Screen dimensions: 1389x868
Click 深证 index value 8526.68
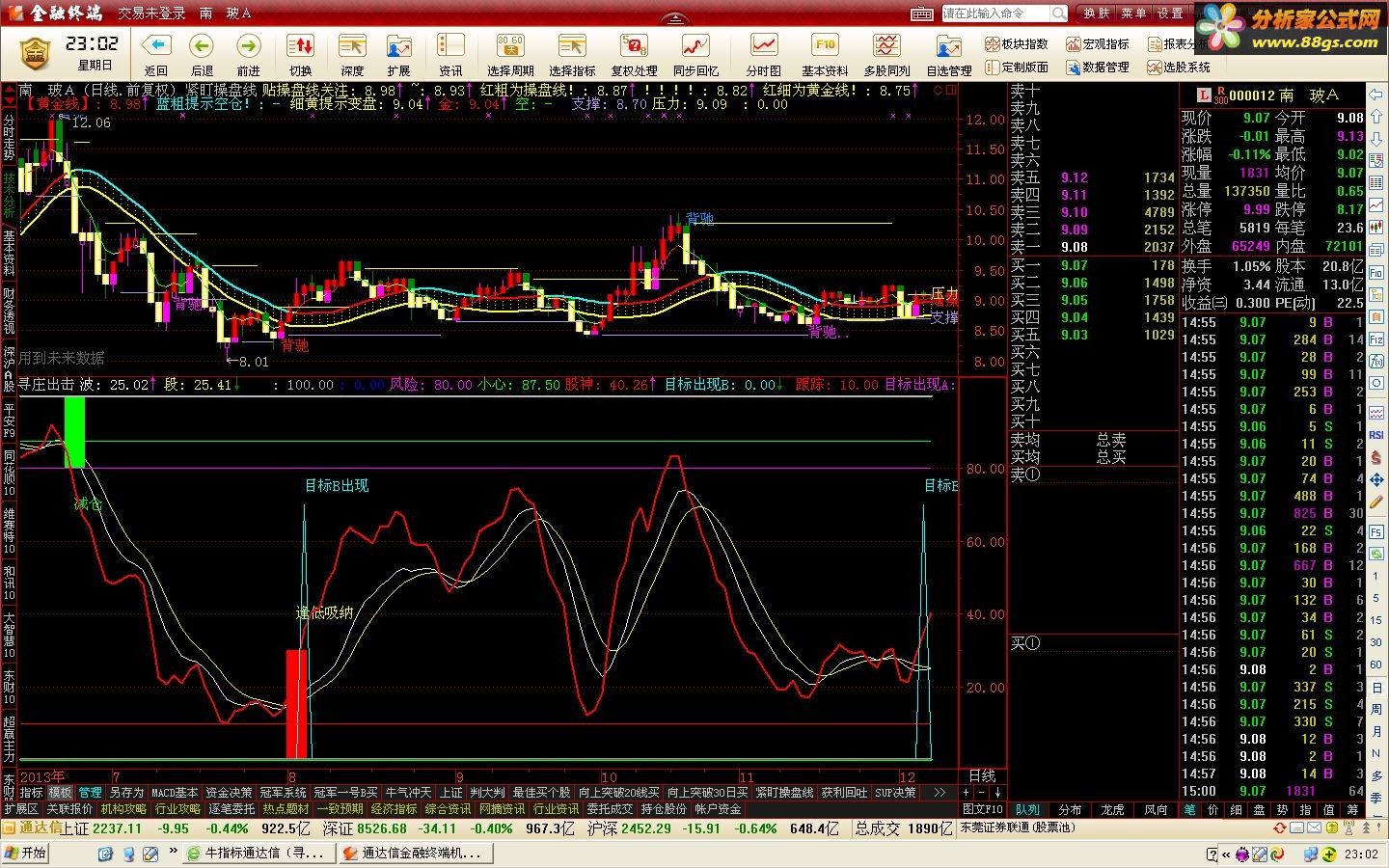pos(384,828)
